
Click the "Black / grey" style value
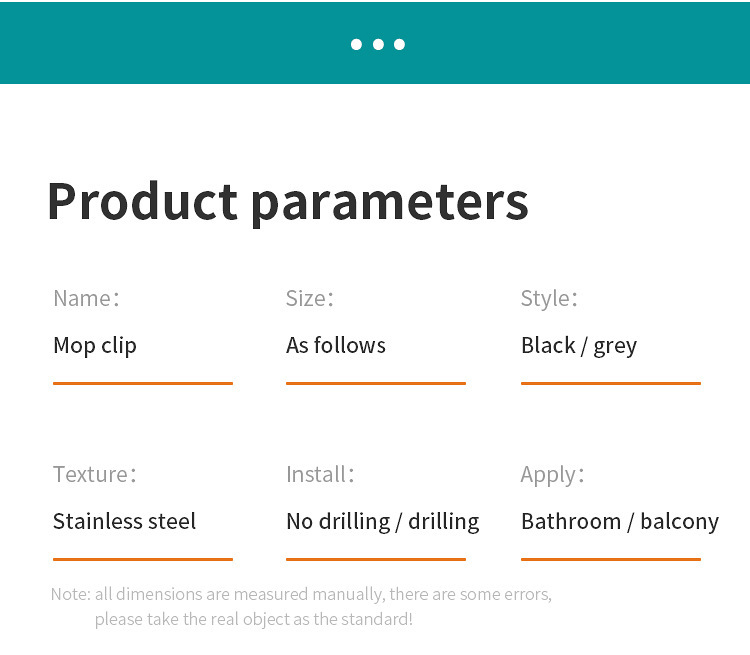pos(579,346)
